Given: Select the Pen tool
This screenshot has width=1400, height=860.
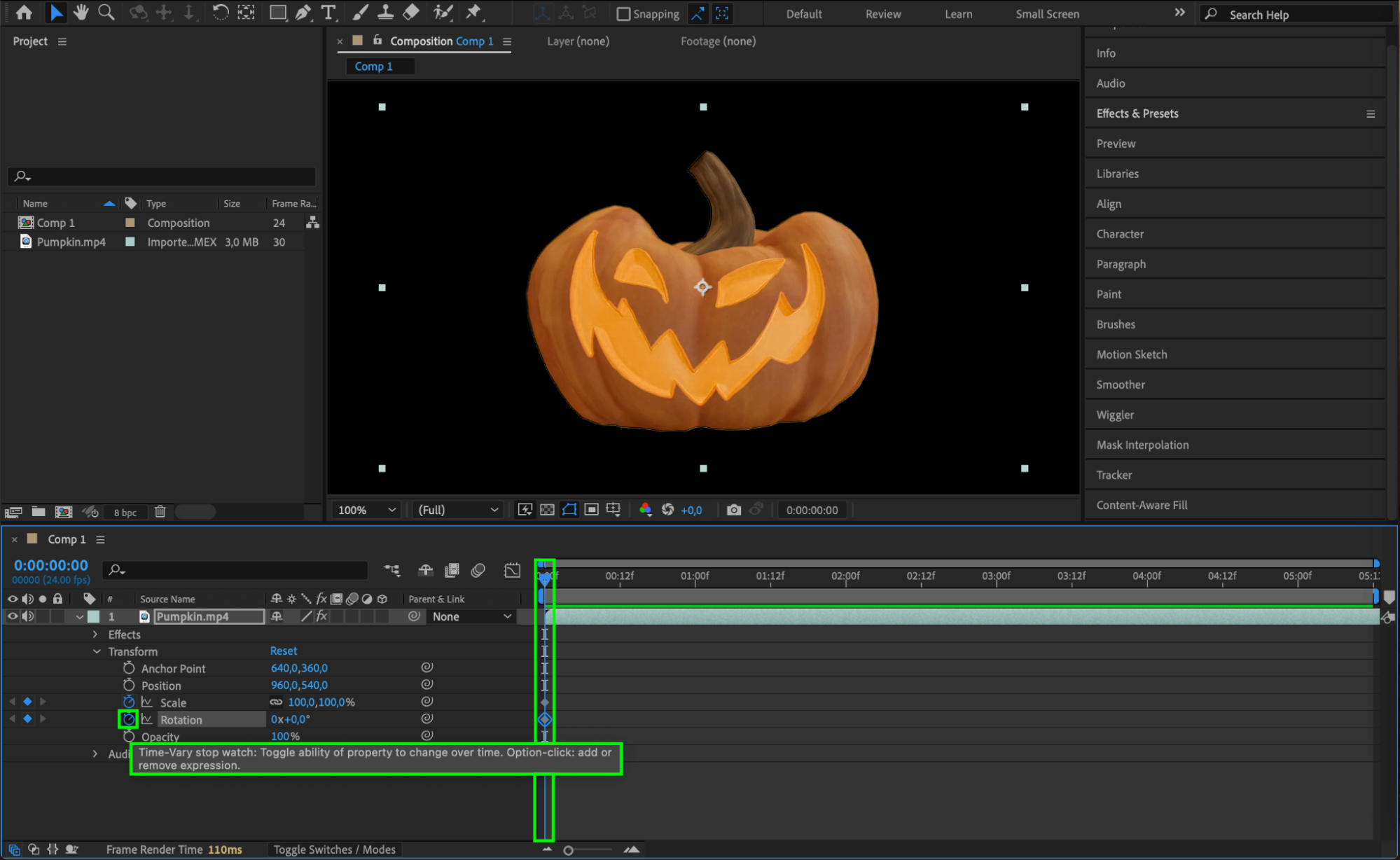Looking at the screenshot, I should pos(303,12).
